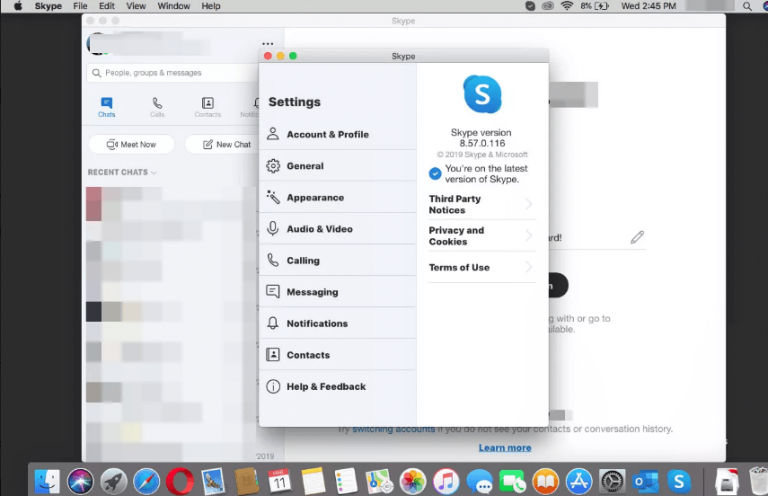Click the pencil edit icon in main window
The width and height of the screenshot is (768, 496).
pos(637,237)
